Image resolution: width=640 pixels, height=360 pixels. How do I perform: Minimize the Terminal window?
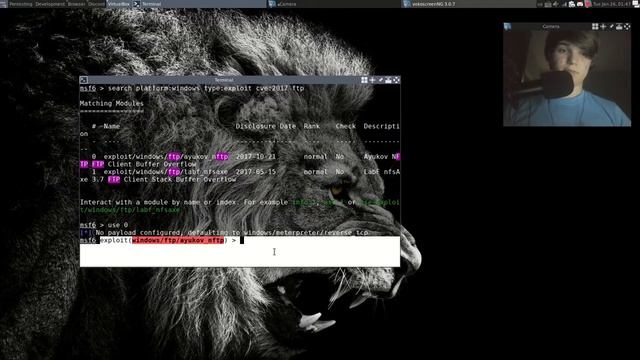[x=388, y=80]
